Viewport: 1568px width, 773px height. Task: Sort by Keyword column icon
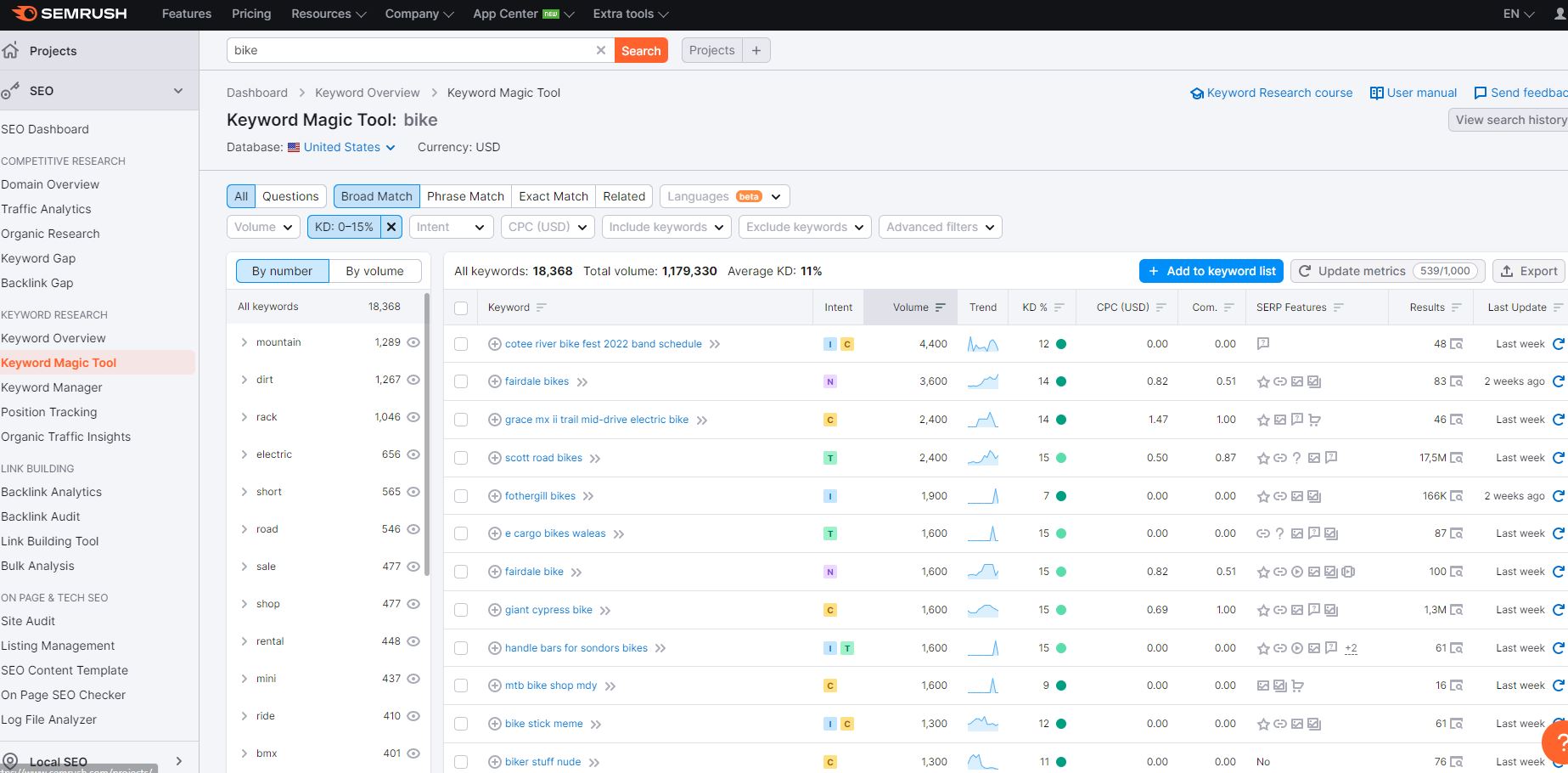[542, 308]
